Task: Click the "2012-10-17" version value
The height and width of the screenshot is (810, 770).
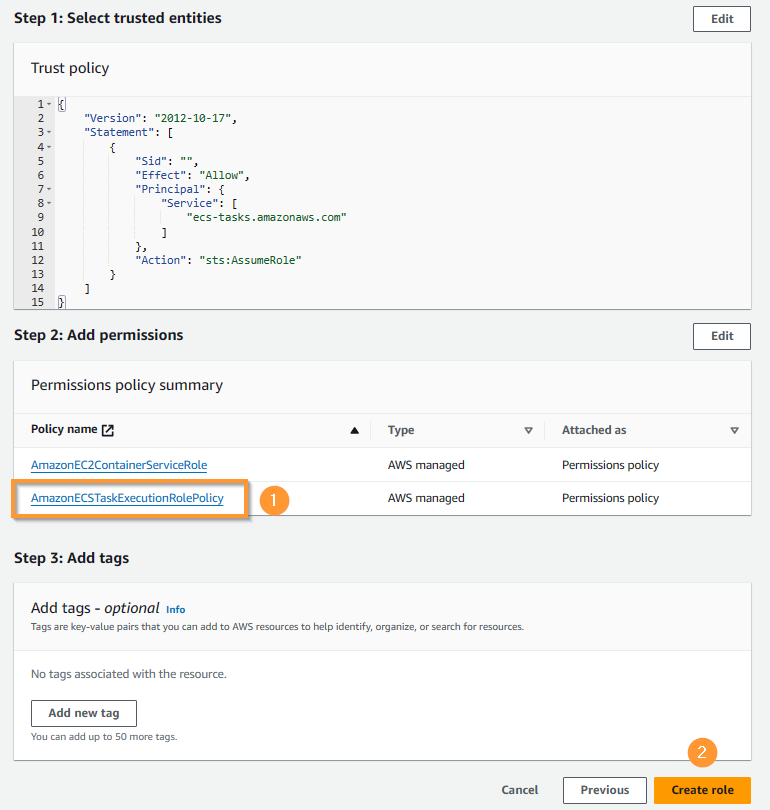Action: point(193,118)
